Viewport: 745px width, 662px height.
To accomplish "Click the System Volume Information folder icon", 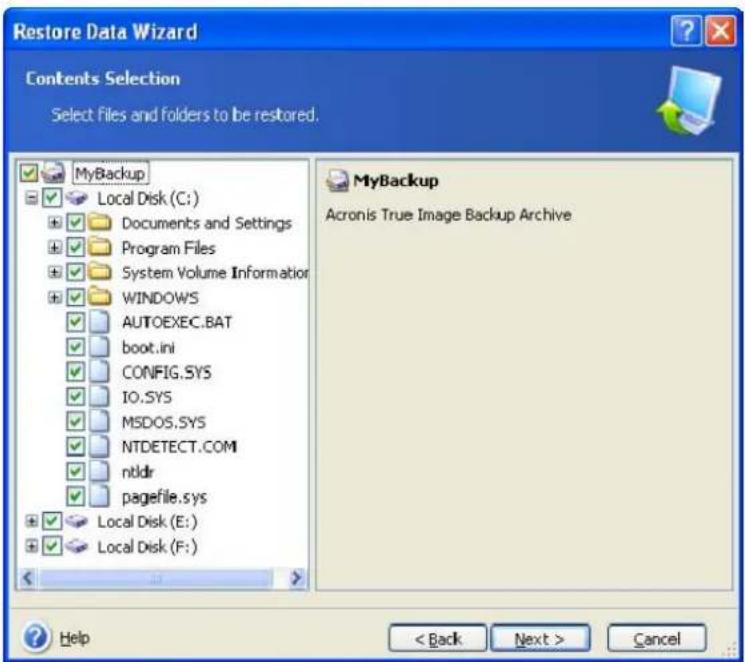I will tap(100, 272).
